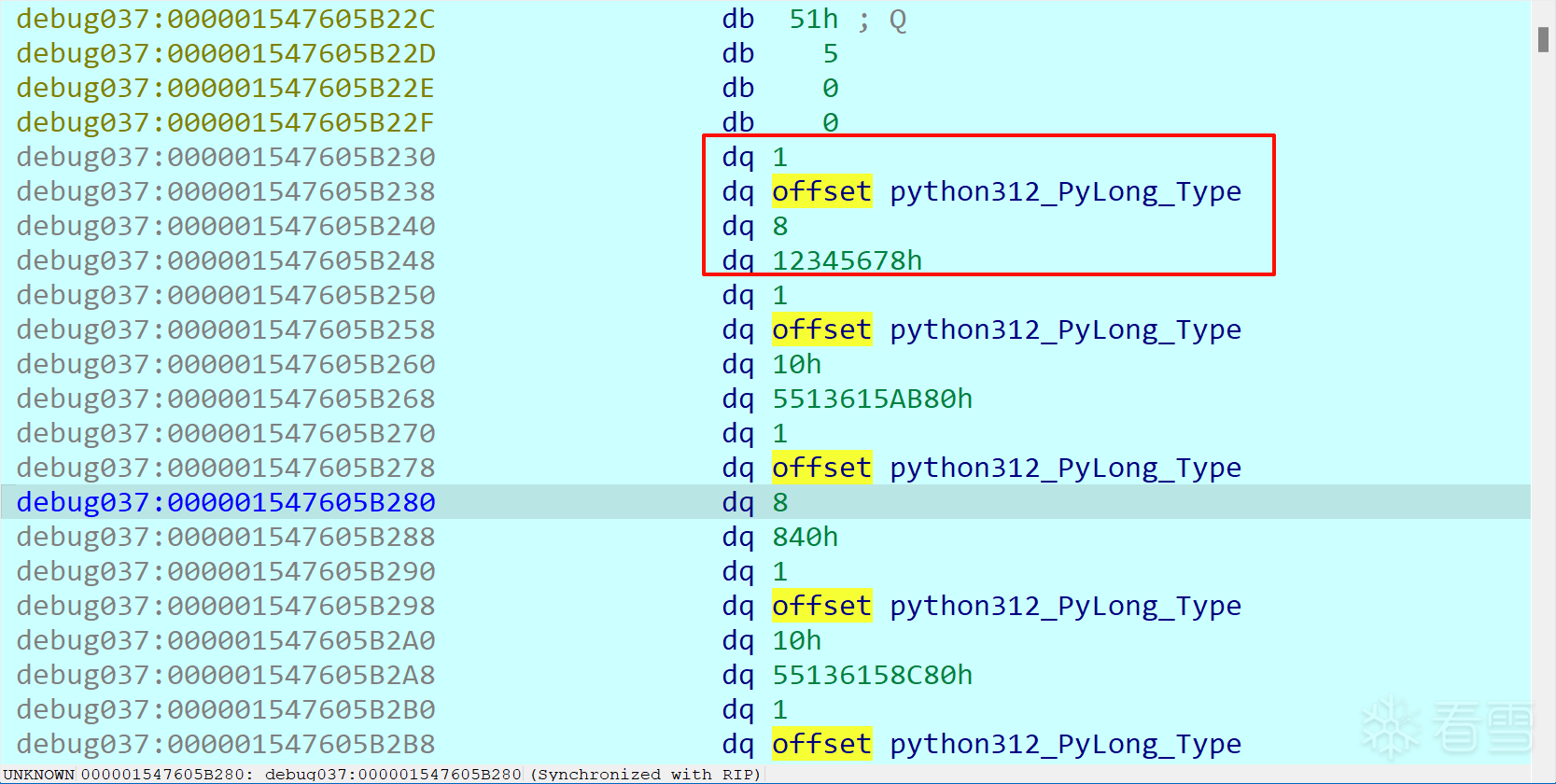Click python312_PyLong_Type at address B2B8
This screenshot has height=784, width=1556.
tap(1065, 745)
